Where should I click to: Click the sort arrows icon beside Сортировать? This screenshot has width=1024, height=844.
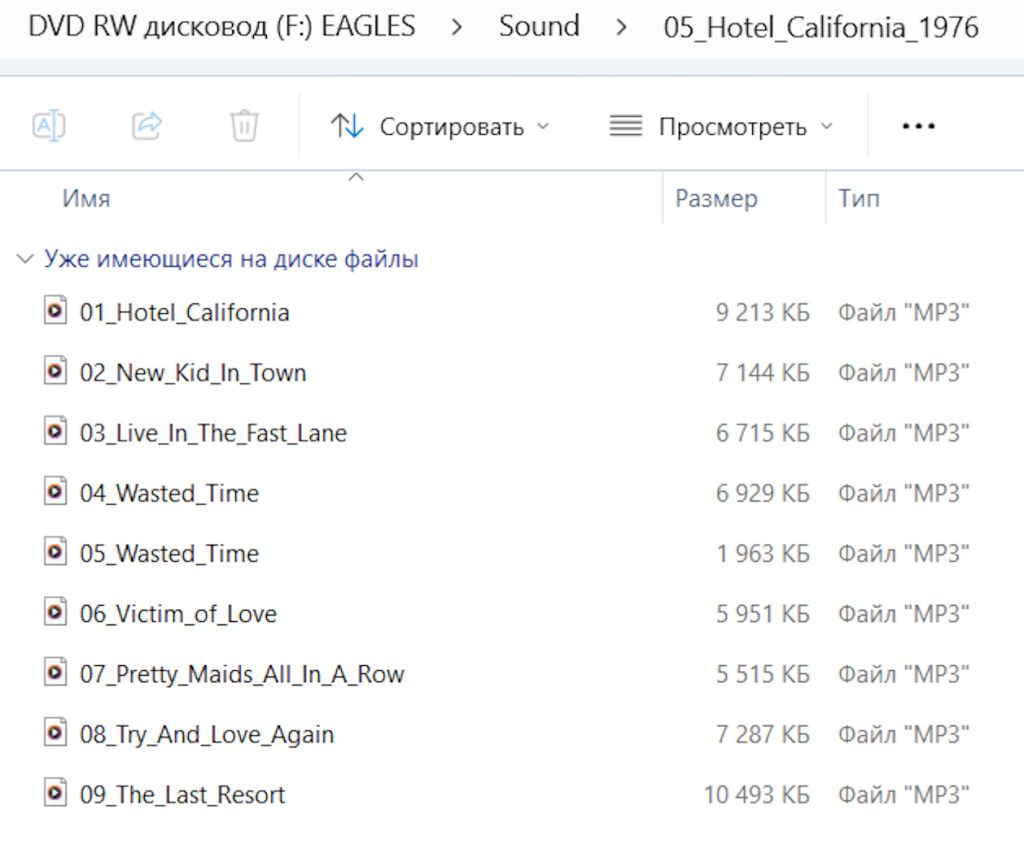[x=347, y=125]
